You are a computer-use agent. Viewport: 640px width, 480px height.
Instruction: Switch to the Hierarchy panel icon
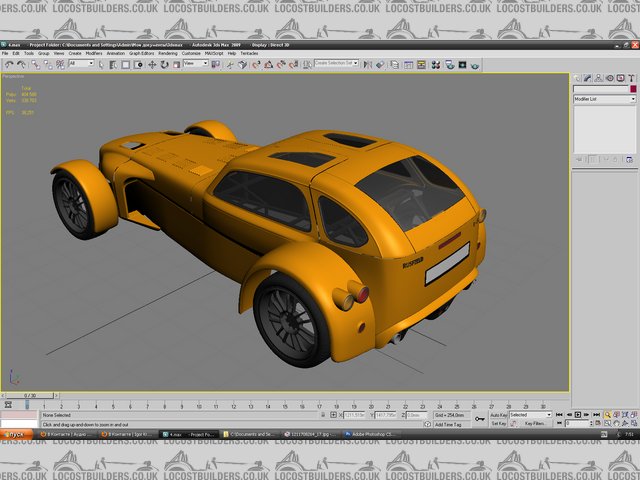[x=597, y=77]
